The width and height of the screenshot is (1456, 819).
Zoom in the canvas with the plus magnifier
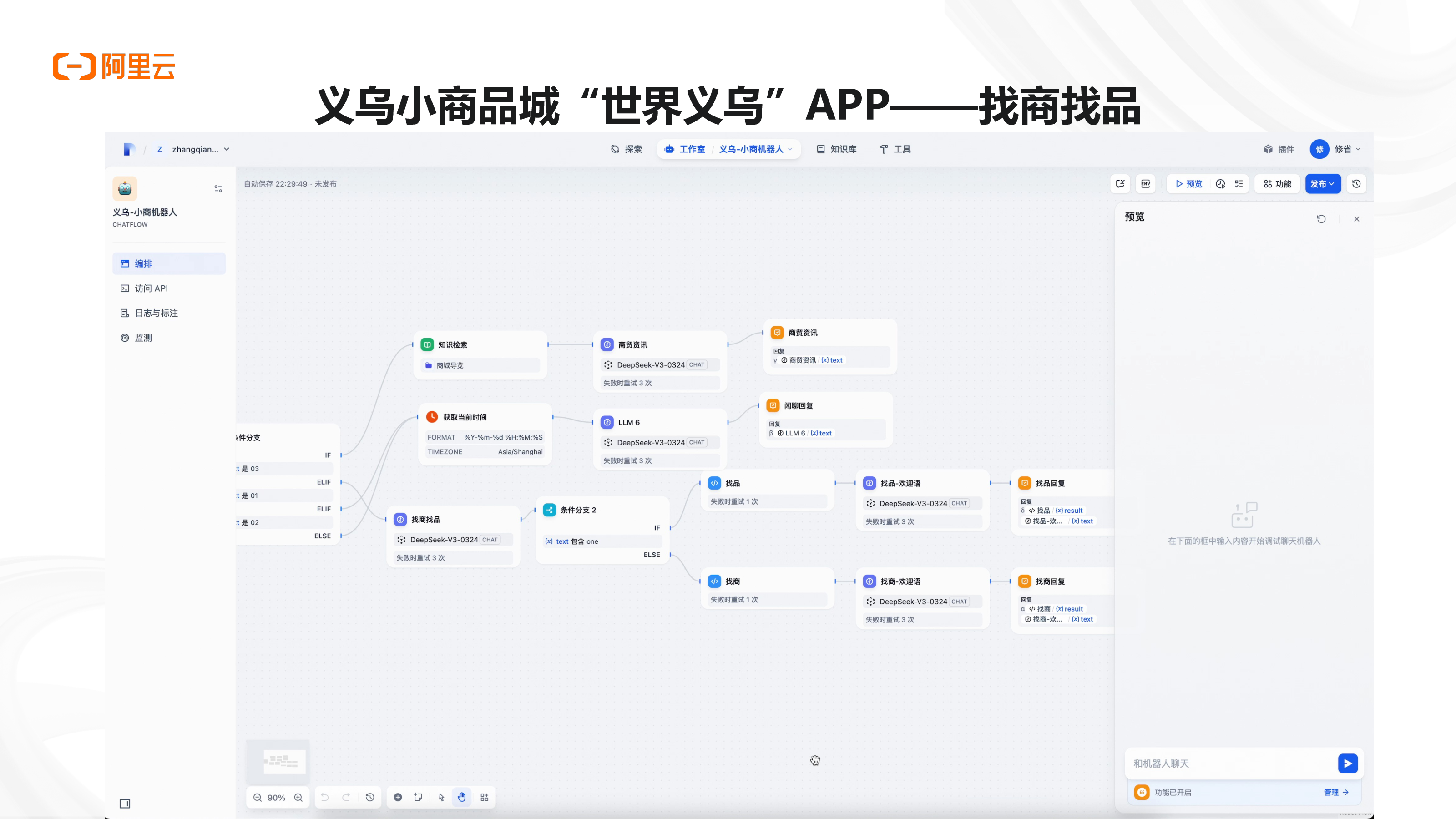click(298, 798)
